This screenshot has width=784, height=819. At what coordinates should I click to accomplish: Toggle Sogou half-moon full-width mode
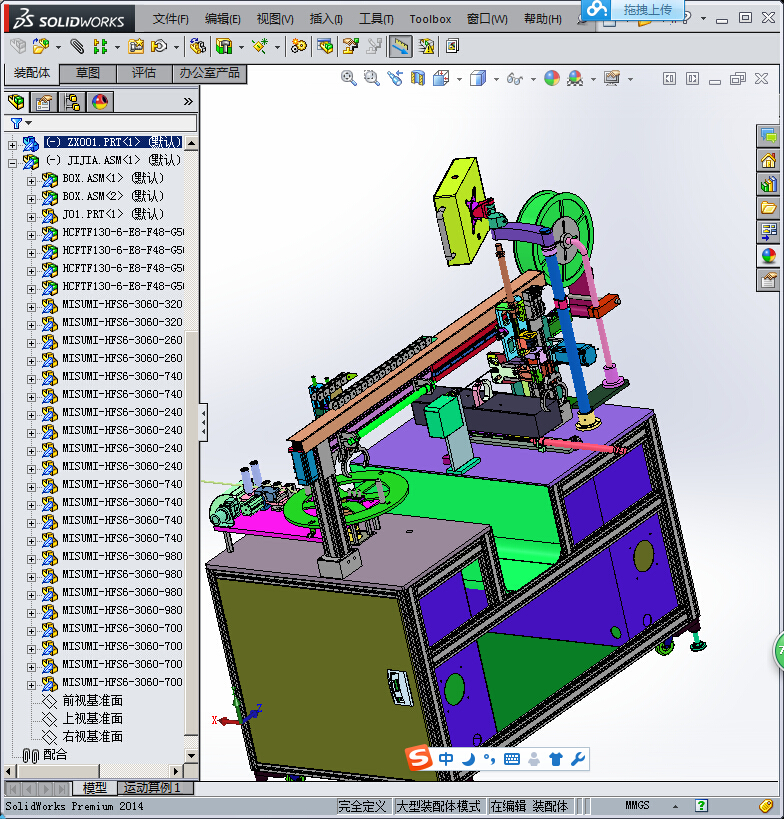click(469, 759)
